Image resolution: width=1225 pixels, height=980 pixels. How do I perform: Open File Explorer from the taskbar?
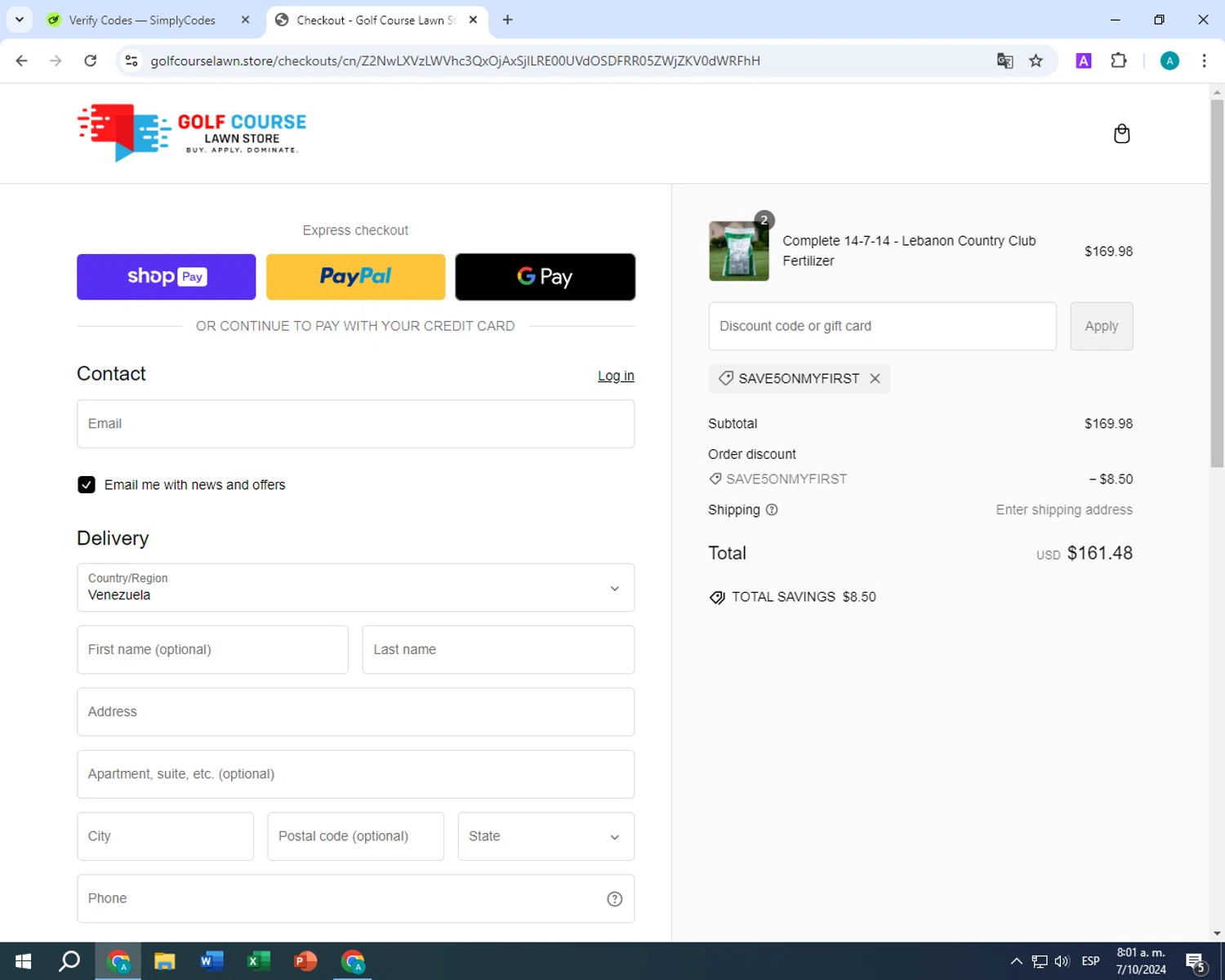[x=164, y=961]
